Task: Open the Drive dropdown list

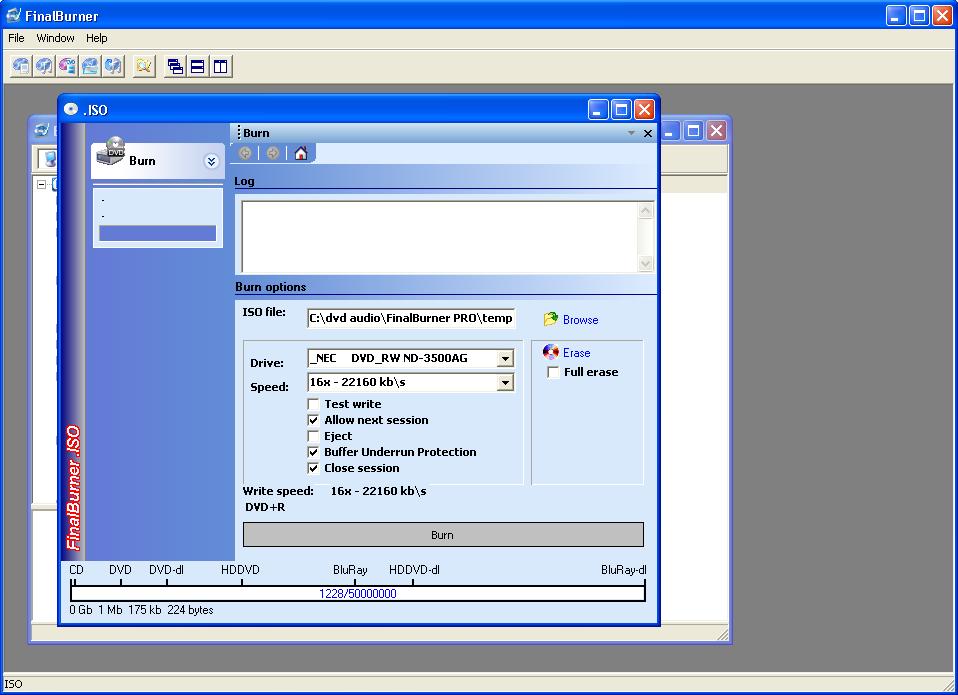Action: (x=505, y=358)
